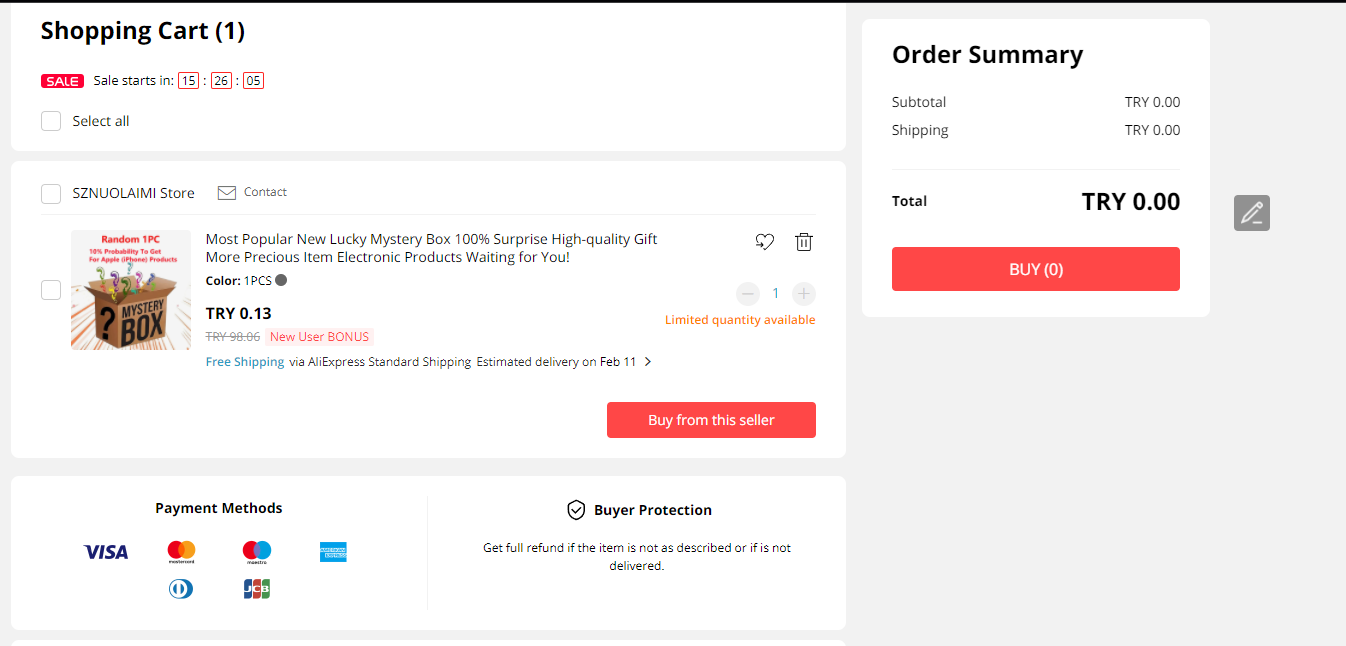Click the Mastercard payment logo

(181, 552)
